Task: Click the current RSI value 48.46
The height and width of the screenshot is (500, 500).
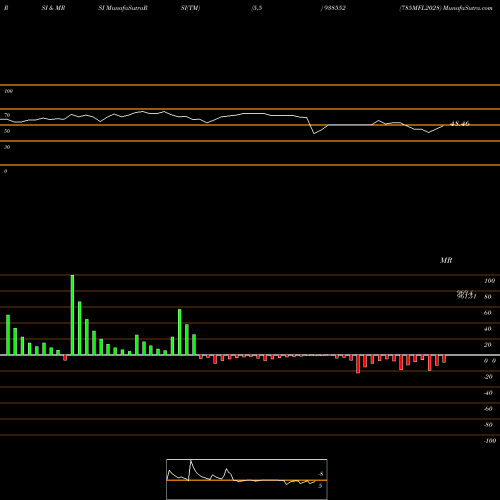Action: tap(460, 124)
